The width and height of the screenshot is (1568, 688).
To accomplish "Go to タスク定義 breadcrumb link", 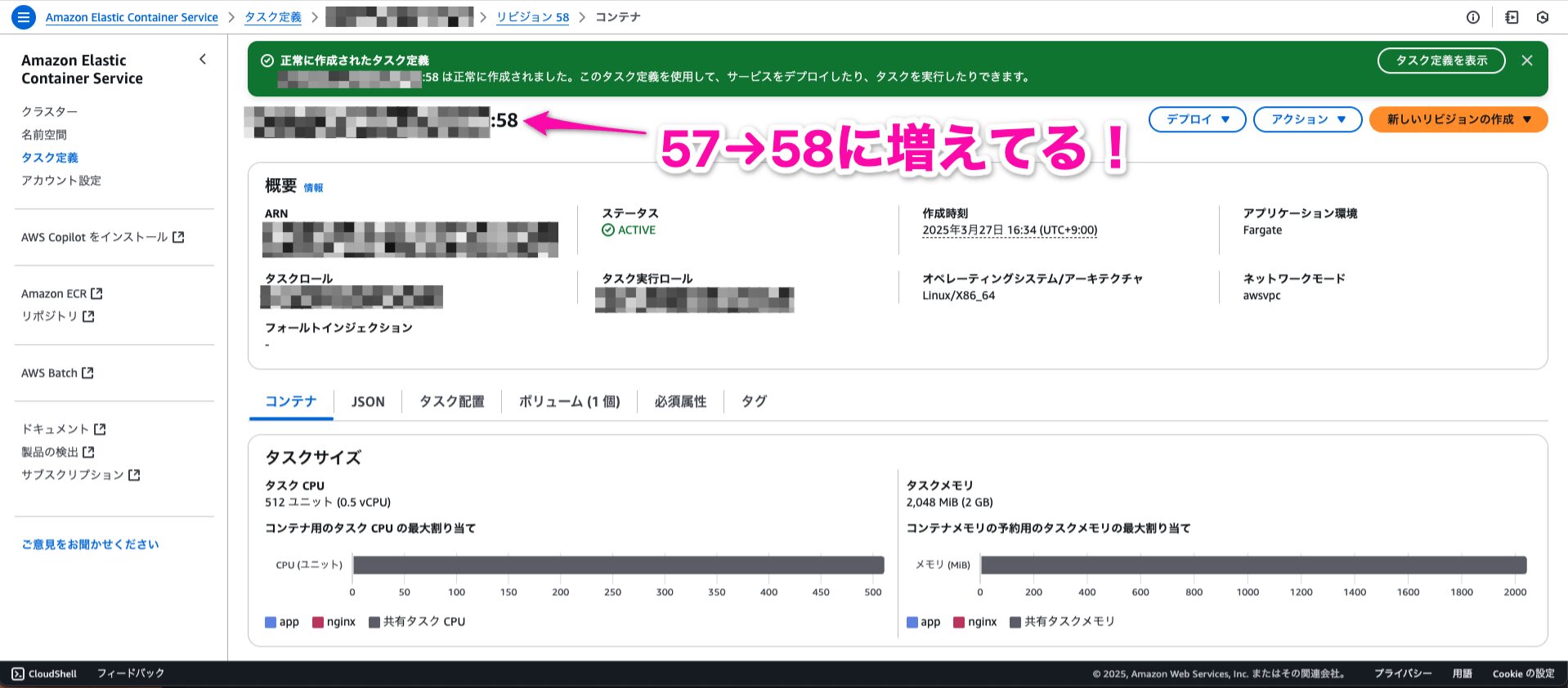I will pos(273,17).
